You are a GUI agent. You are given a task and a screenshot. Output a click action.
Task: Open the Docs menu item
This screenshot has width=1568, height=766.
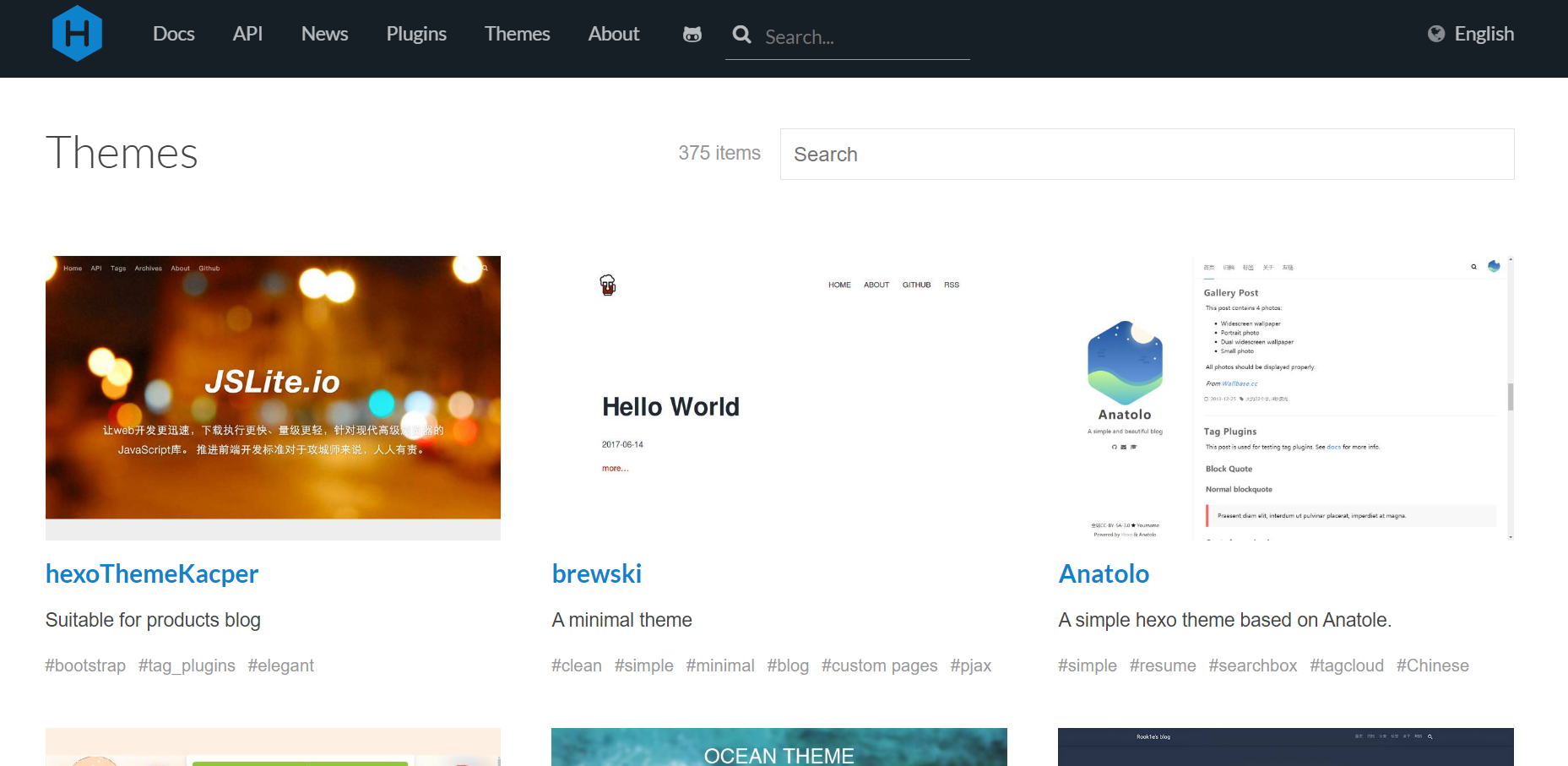[174, 34]
